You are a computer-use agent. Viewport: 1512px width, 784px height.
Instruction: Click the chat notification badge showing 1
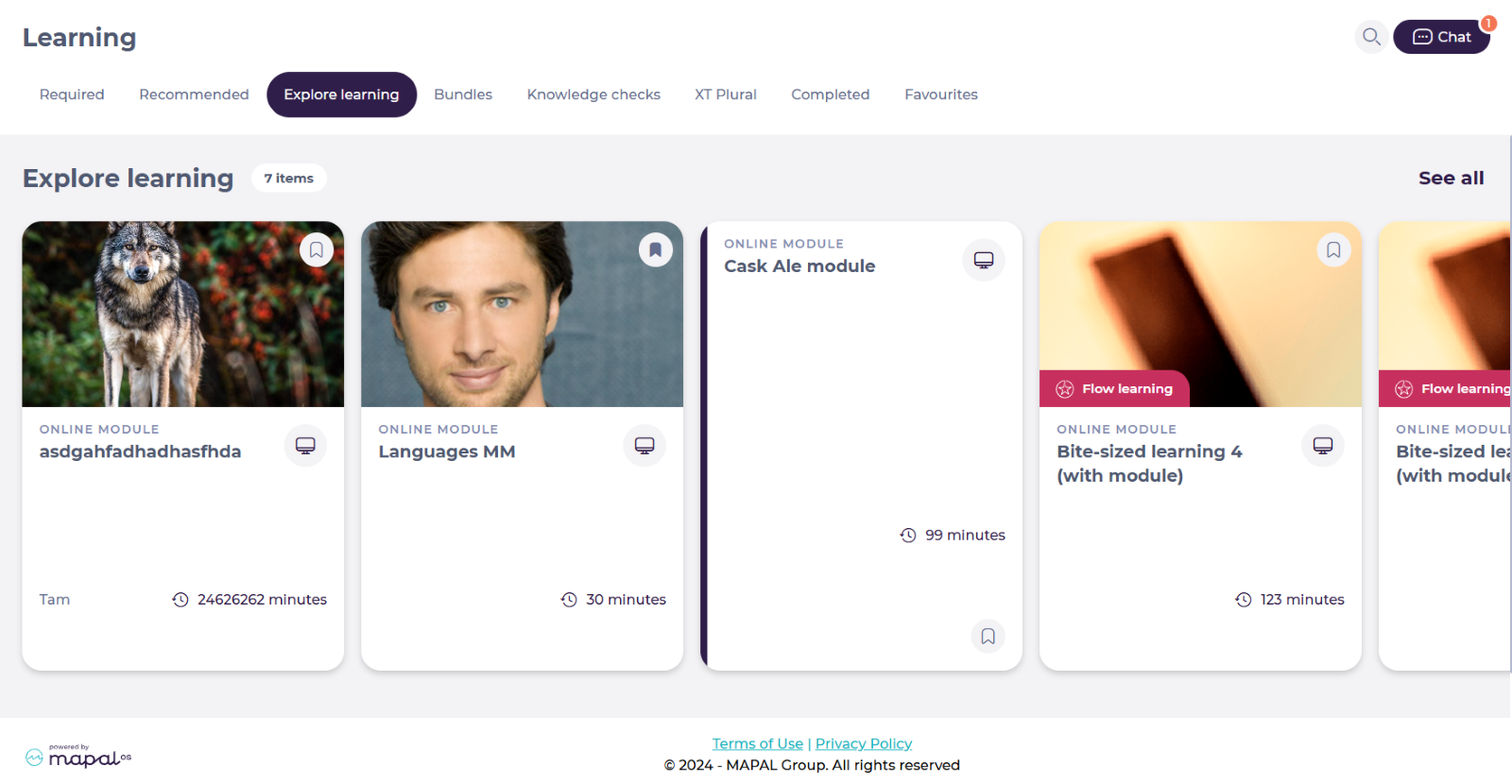click(x=1488, y=24)
